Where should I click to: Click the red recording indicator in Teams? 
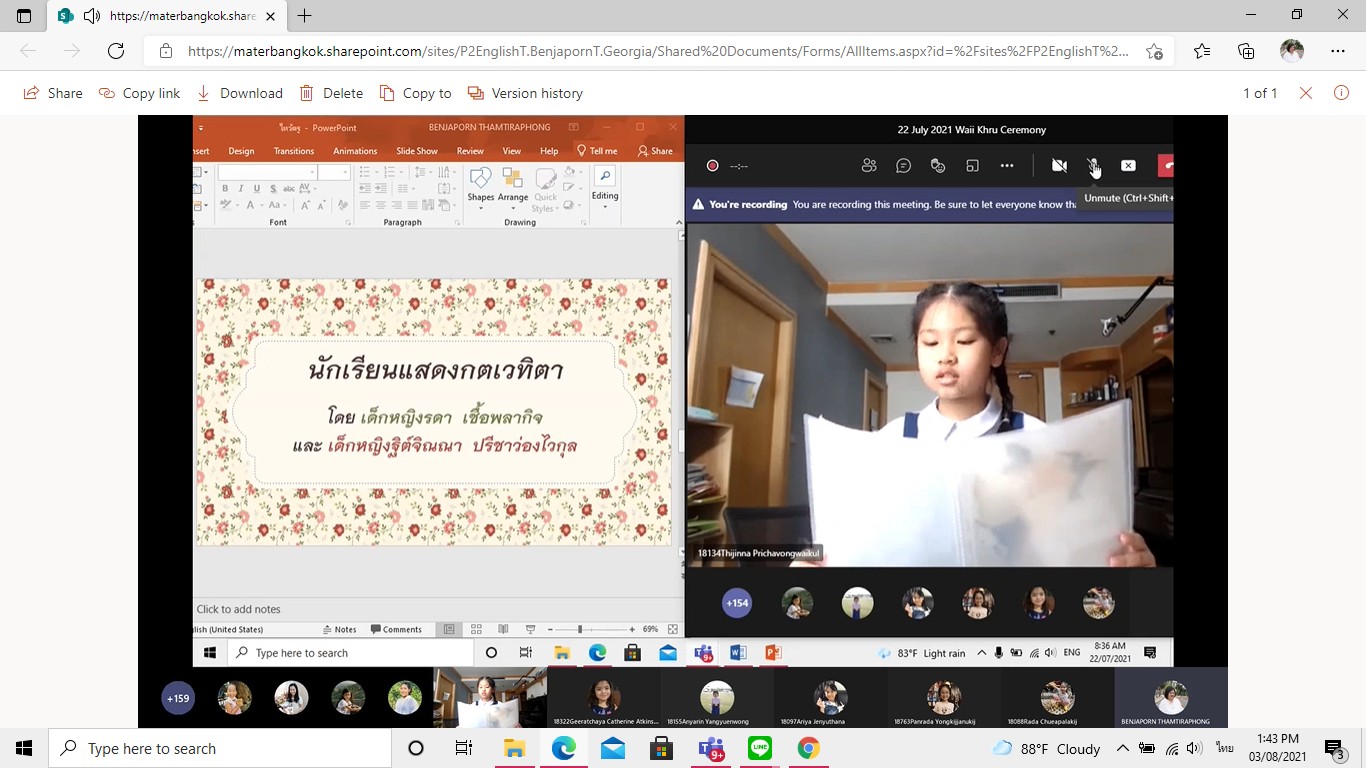coord(712,166)
